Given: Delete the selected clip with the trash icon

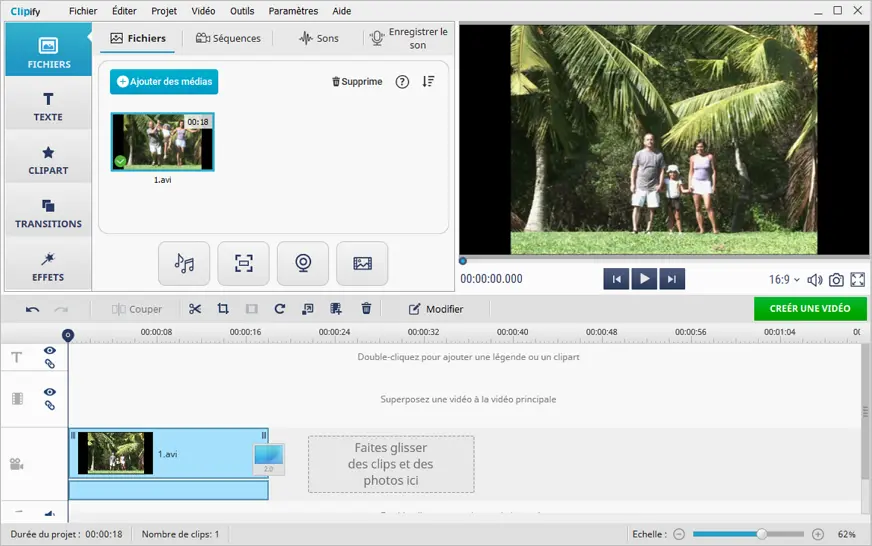Looking at the screenshot, I should pos(366,308).
